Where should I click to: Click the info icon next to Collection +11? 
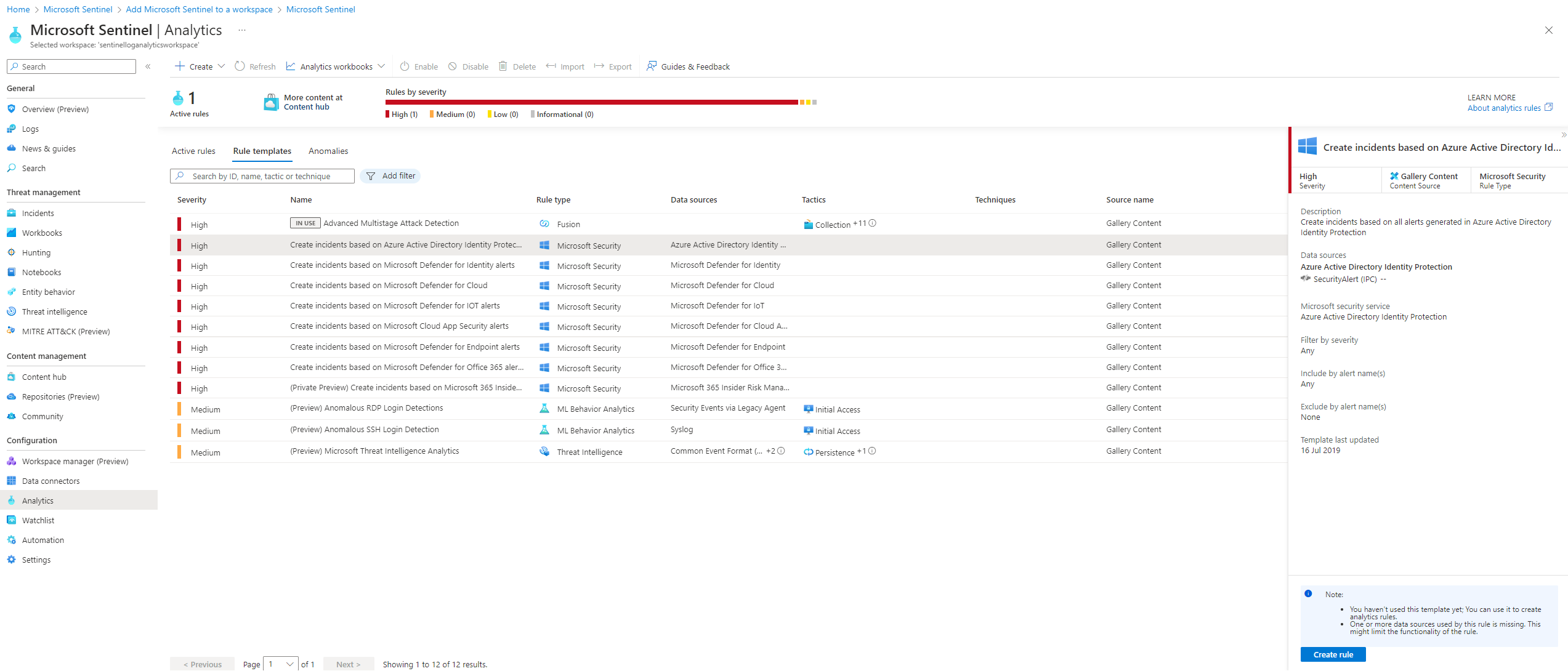(873, 223)
